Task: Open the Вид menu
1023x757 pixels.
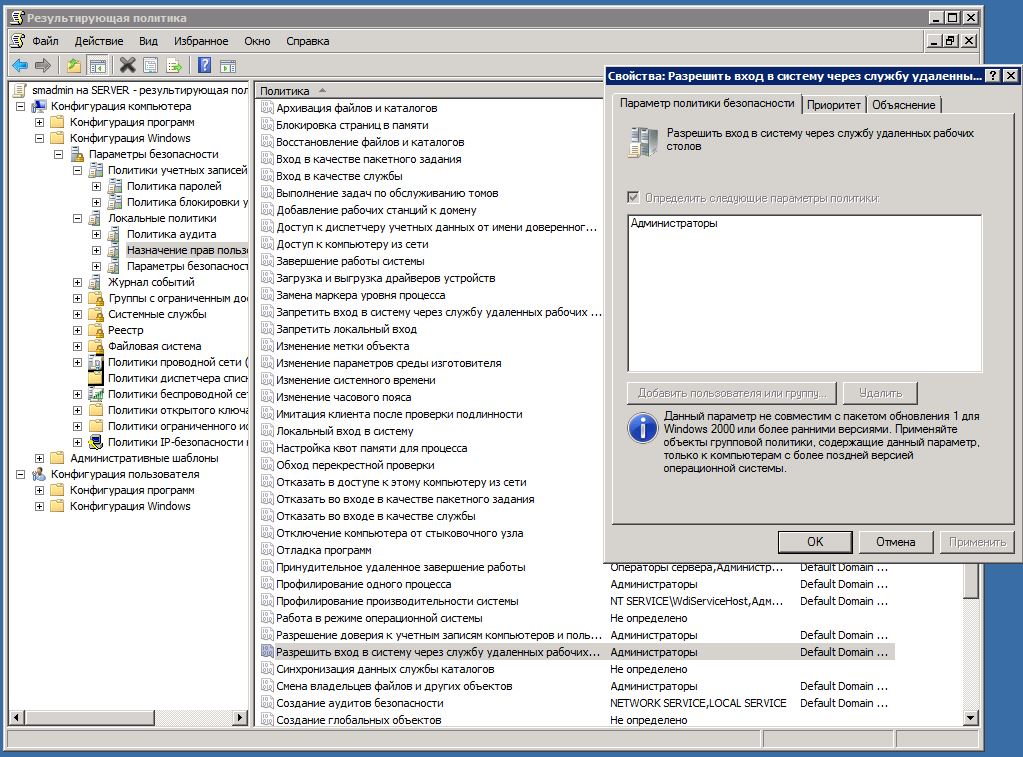Action: pyautogui.click(x=148, y=41)
